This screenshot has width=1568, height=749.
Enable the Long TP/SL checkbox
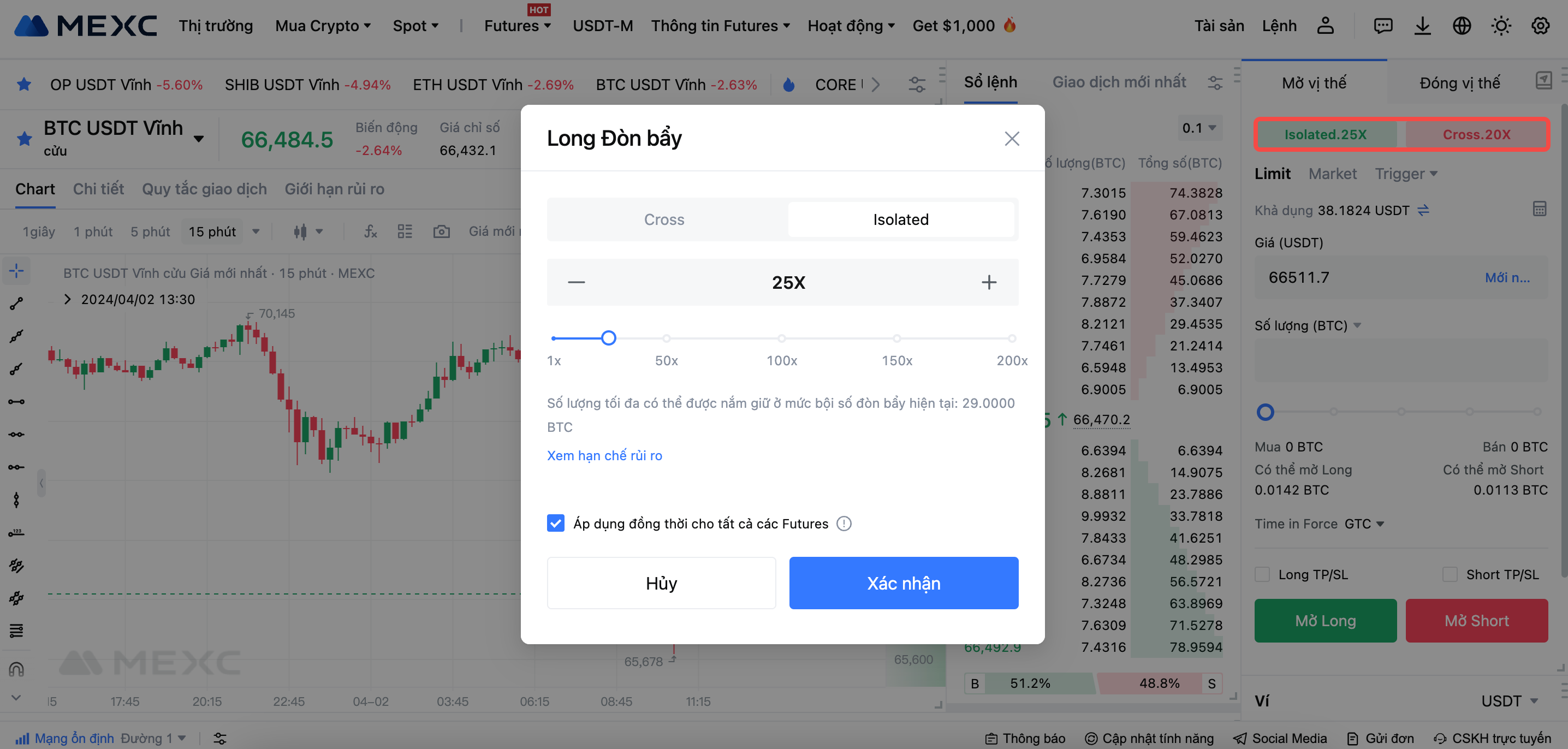pyautogui.click(x=1262, y=574)
